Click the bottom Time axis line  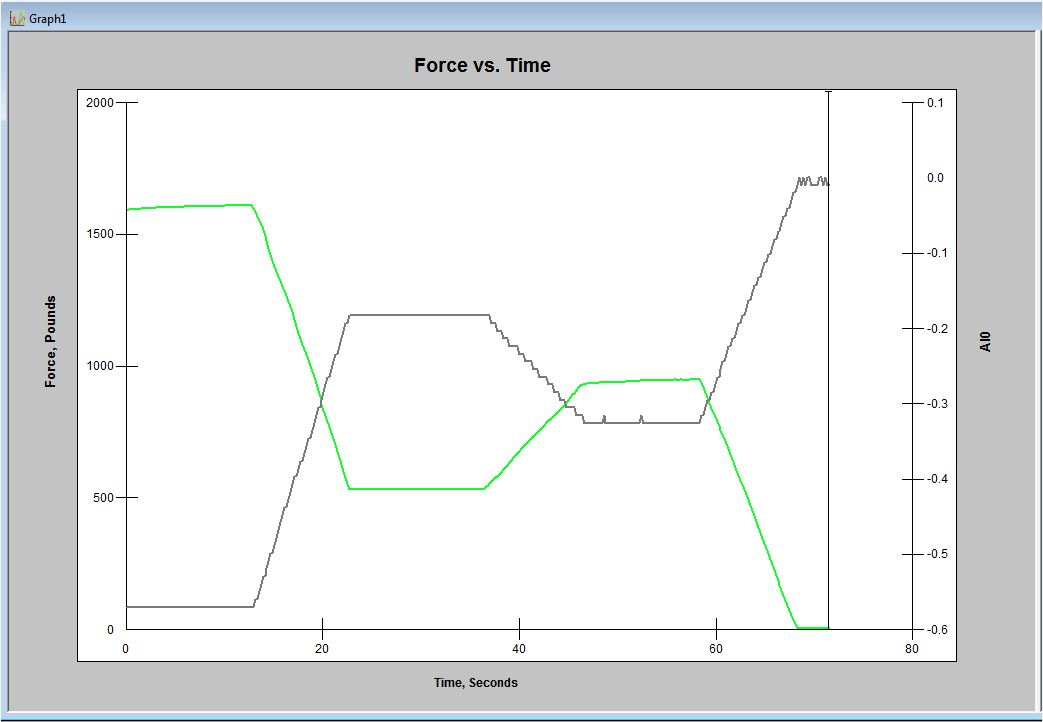[500, 630]
